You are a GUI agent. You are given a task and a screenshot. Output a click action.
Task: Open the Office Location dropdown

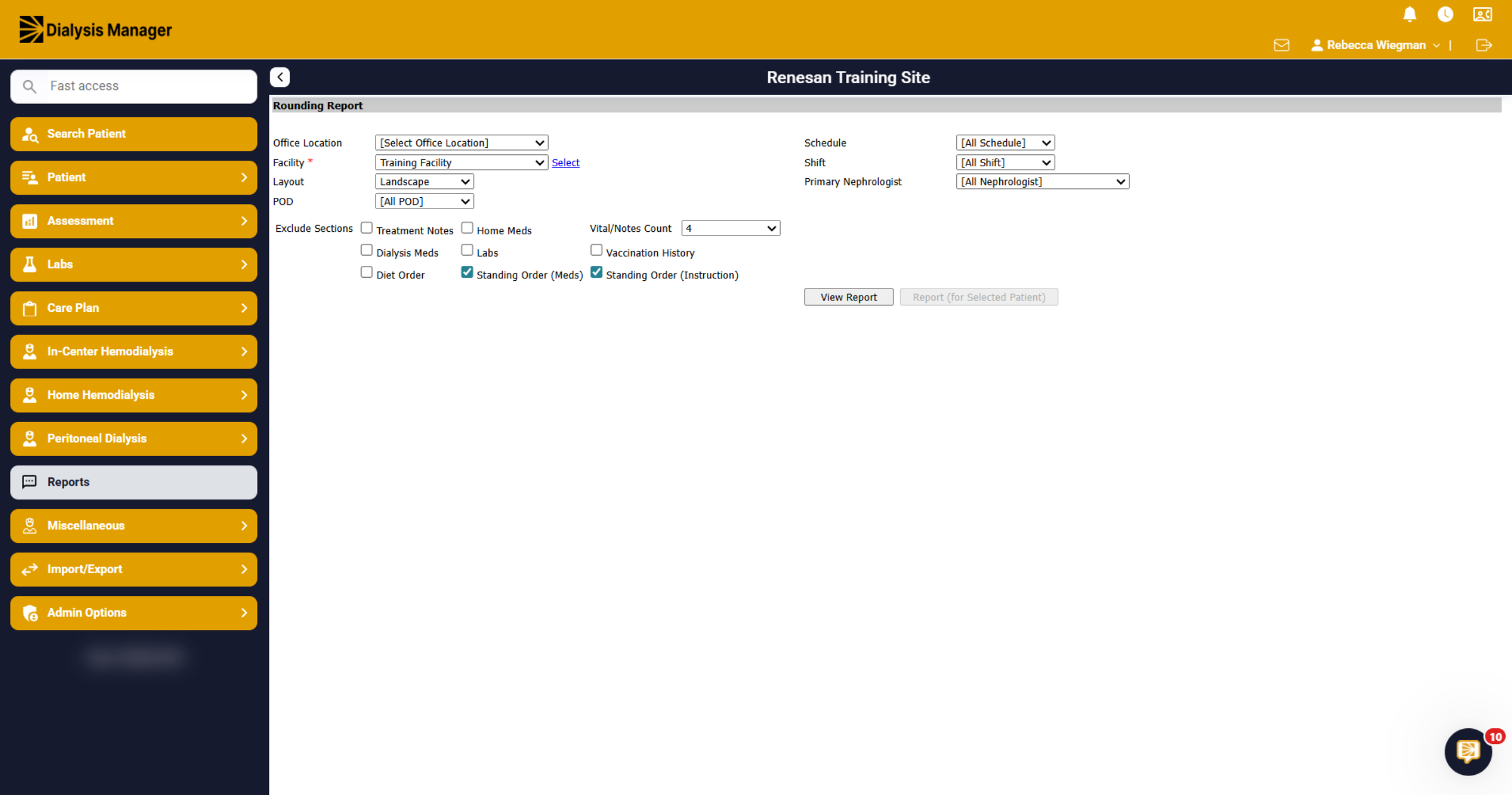pos(462,143)
